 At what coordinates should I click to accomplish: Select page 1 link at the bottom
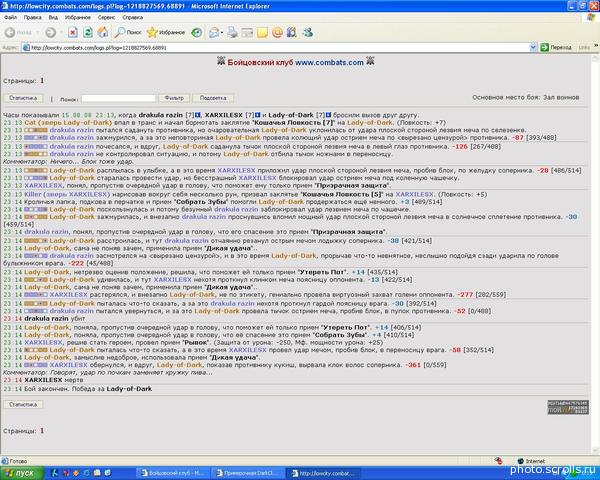coord(42,431)
